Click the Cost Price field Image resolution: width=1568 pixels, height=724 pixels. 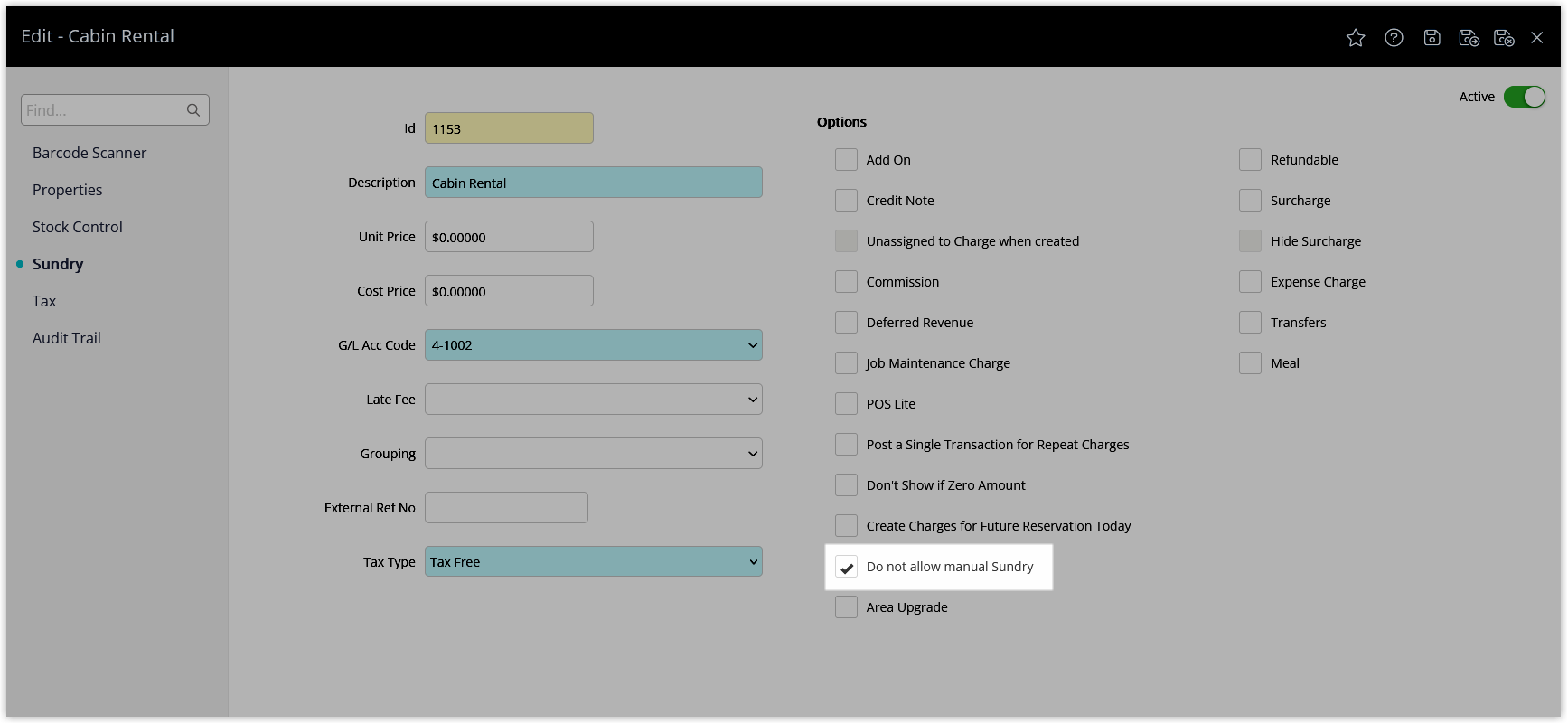coord(509,291)
